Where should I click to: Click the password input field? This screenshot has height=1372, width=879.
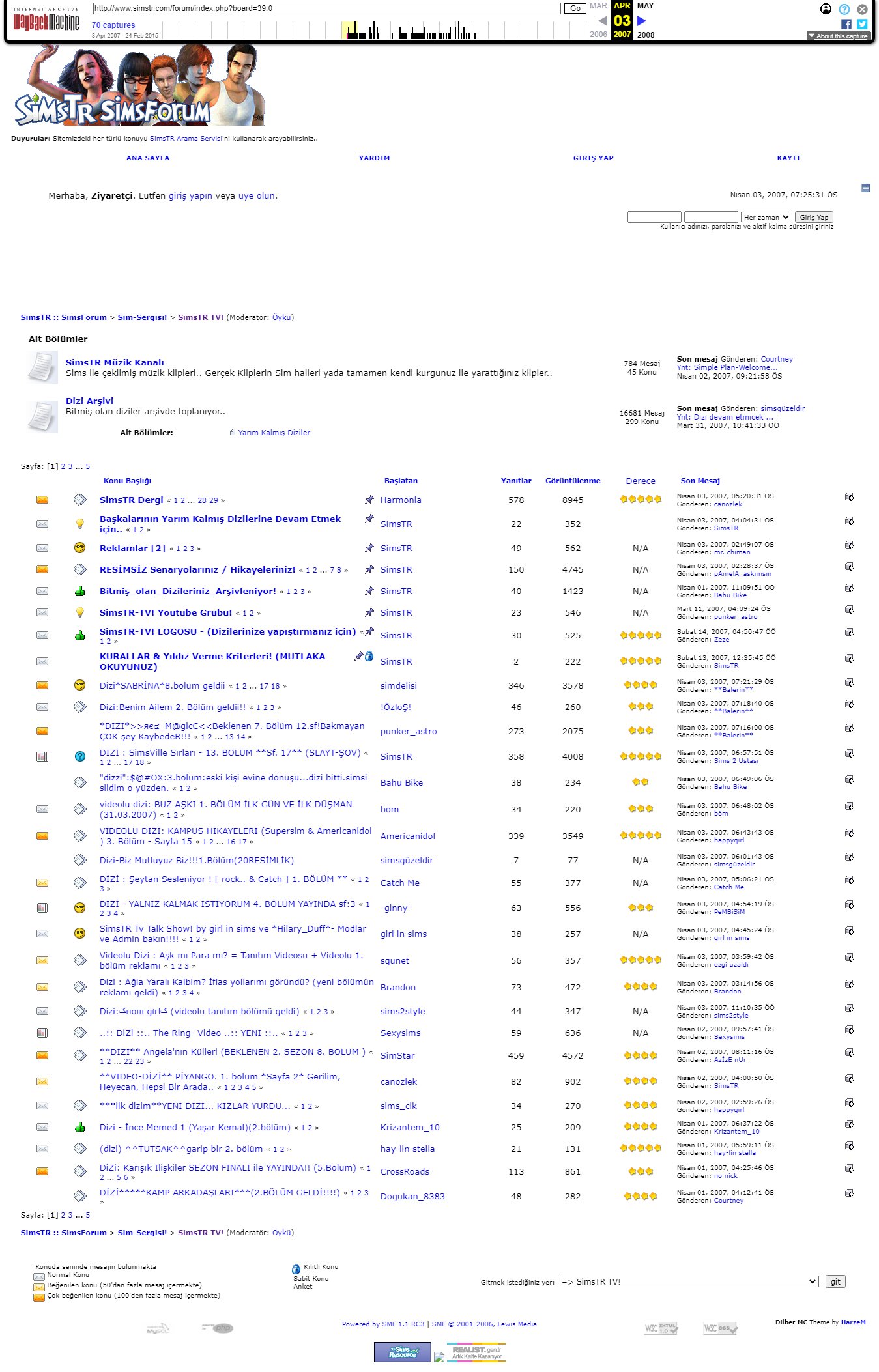[x=711, y=217]
